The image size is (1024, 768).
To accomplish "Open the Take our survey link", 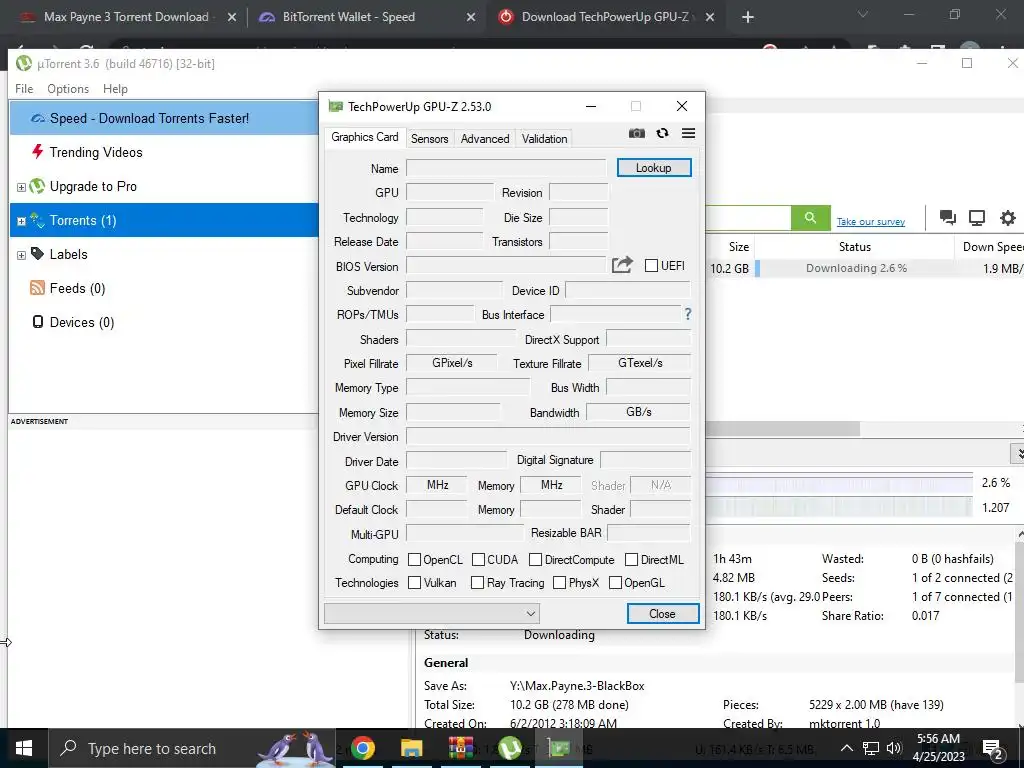I will [x=871, y=221].
